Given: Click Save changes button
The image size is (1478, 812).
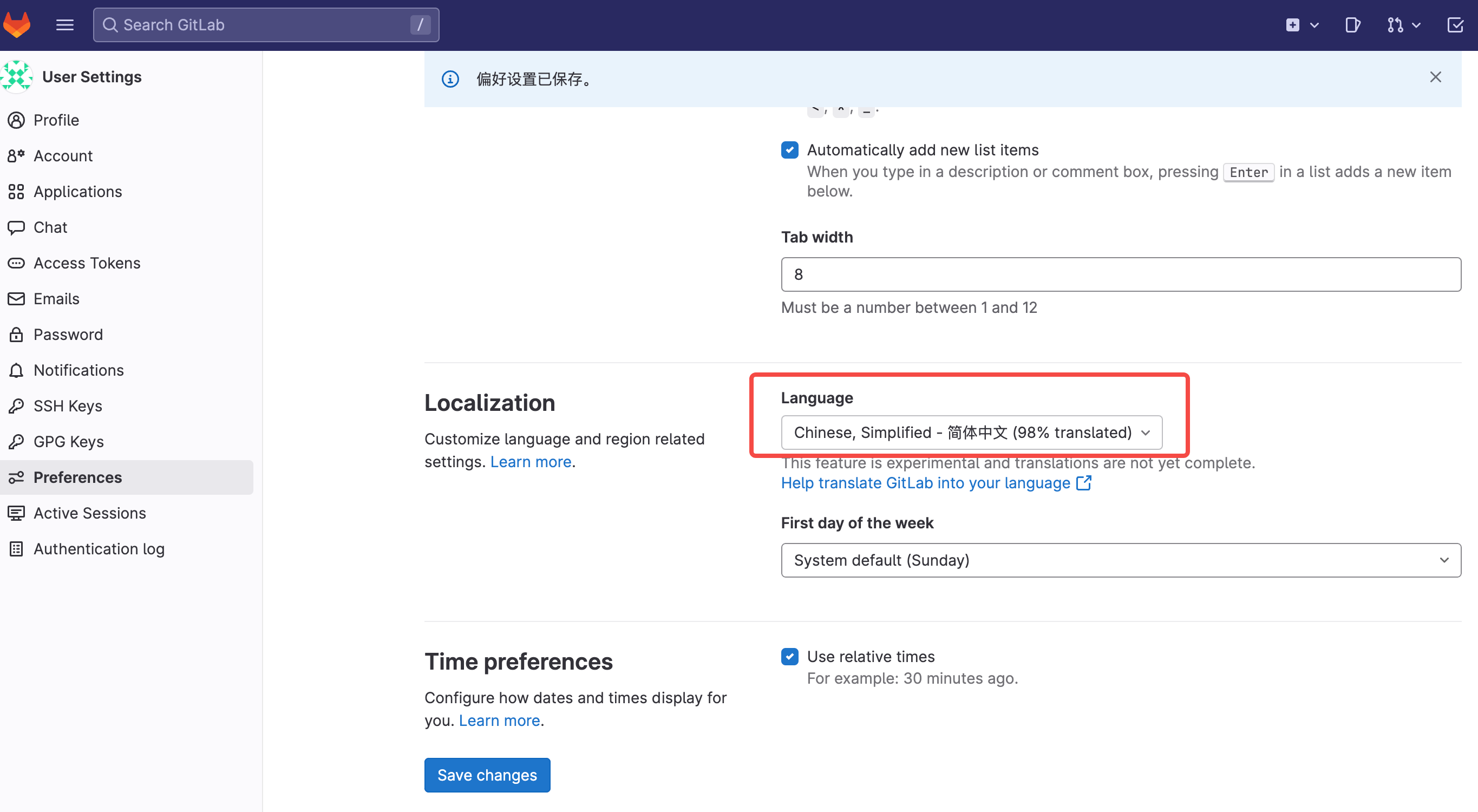Looking at the screenshot, I should pyautogui.click(x=486, y=774).
